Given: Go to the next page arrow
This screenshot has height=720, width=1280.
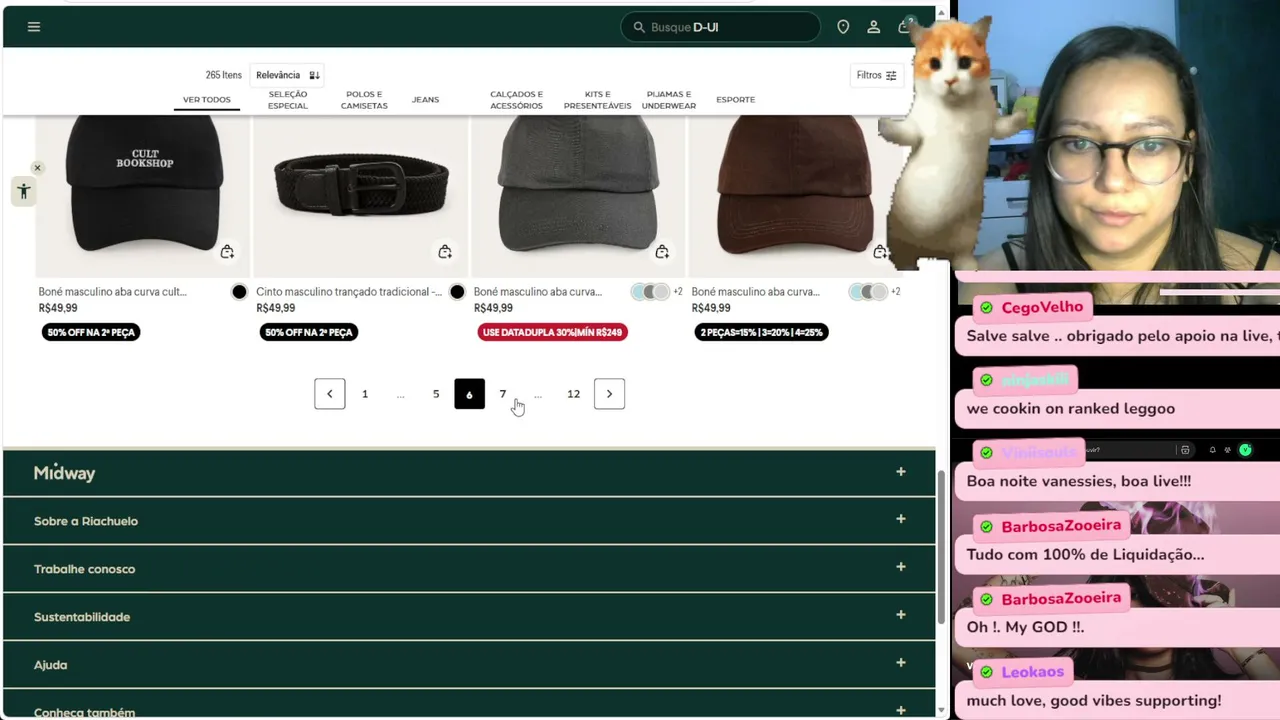Looking at the screenshot, I should (609, 394).
